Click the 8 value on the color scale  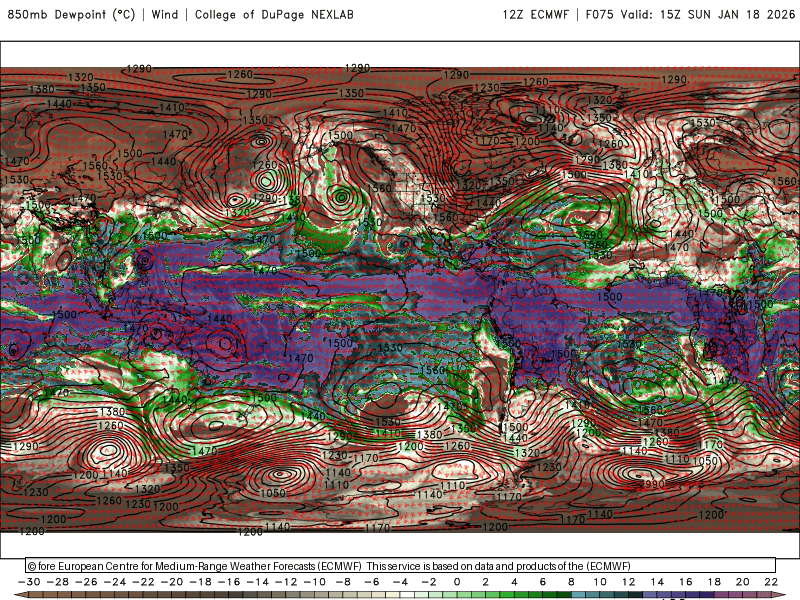click(x=571, y=582)
